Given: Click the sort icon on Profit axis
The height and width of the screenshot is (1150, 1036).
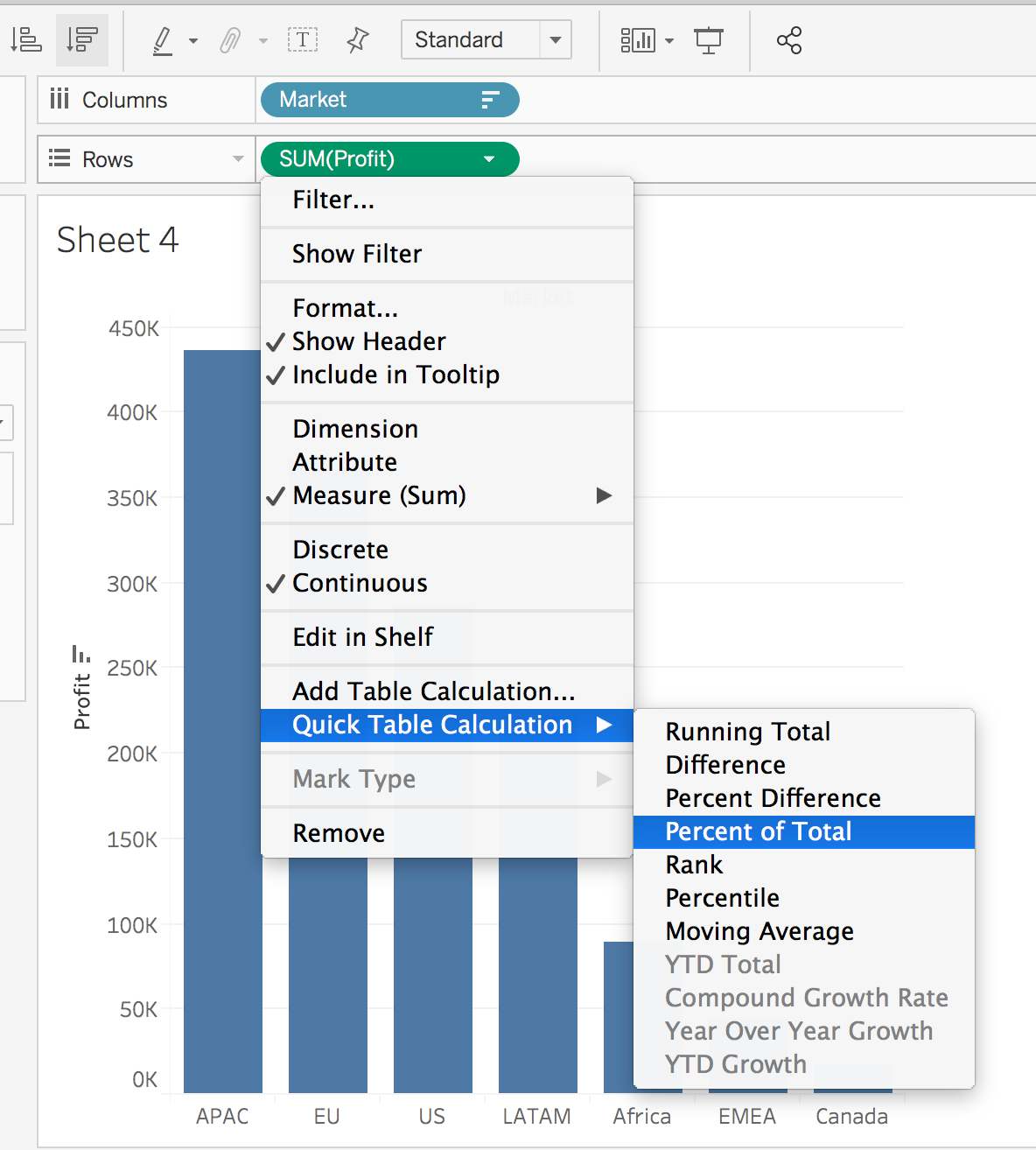Looking at the screenshot, I should (80, 654).
